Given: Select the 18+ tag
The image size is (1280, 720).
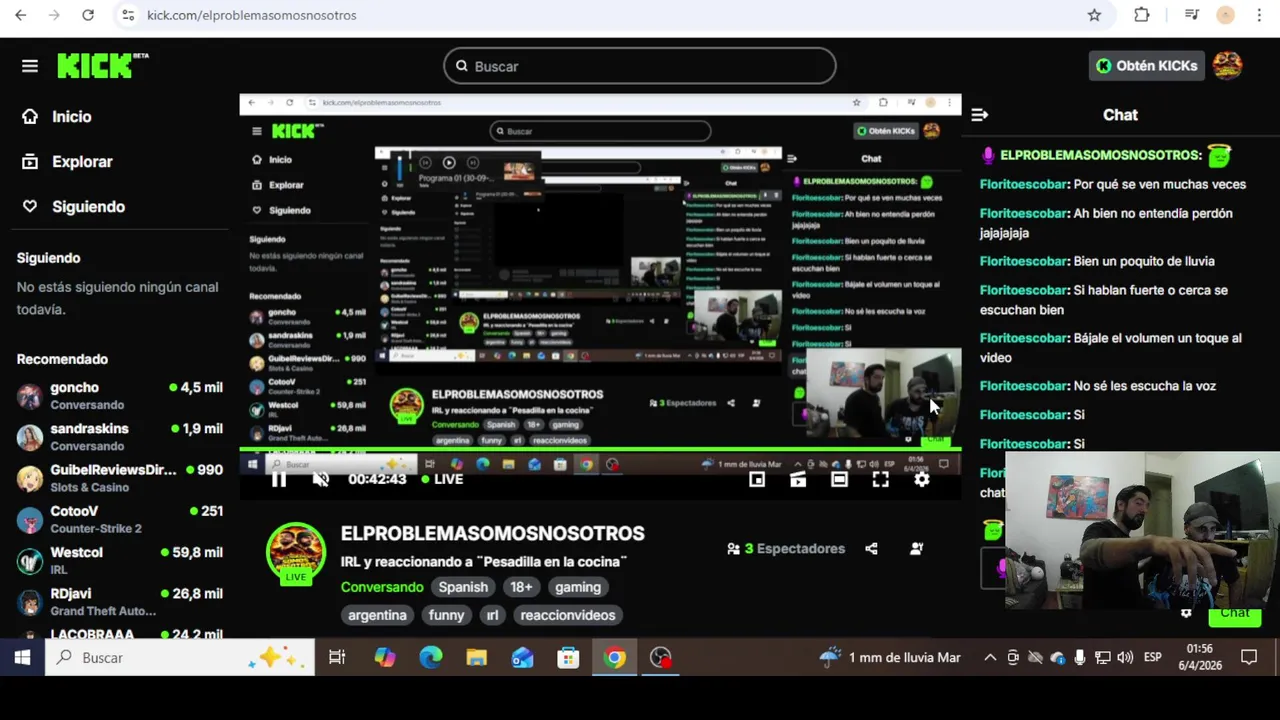Looking at the screenshot, I should [521, 587].
